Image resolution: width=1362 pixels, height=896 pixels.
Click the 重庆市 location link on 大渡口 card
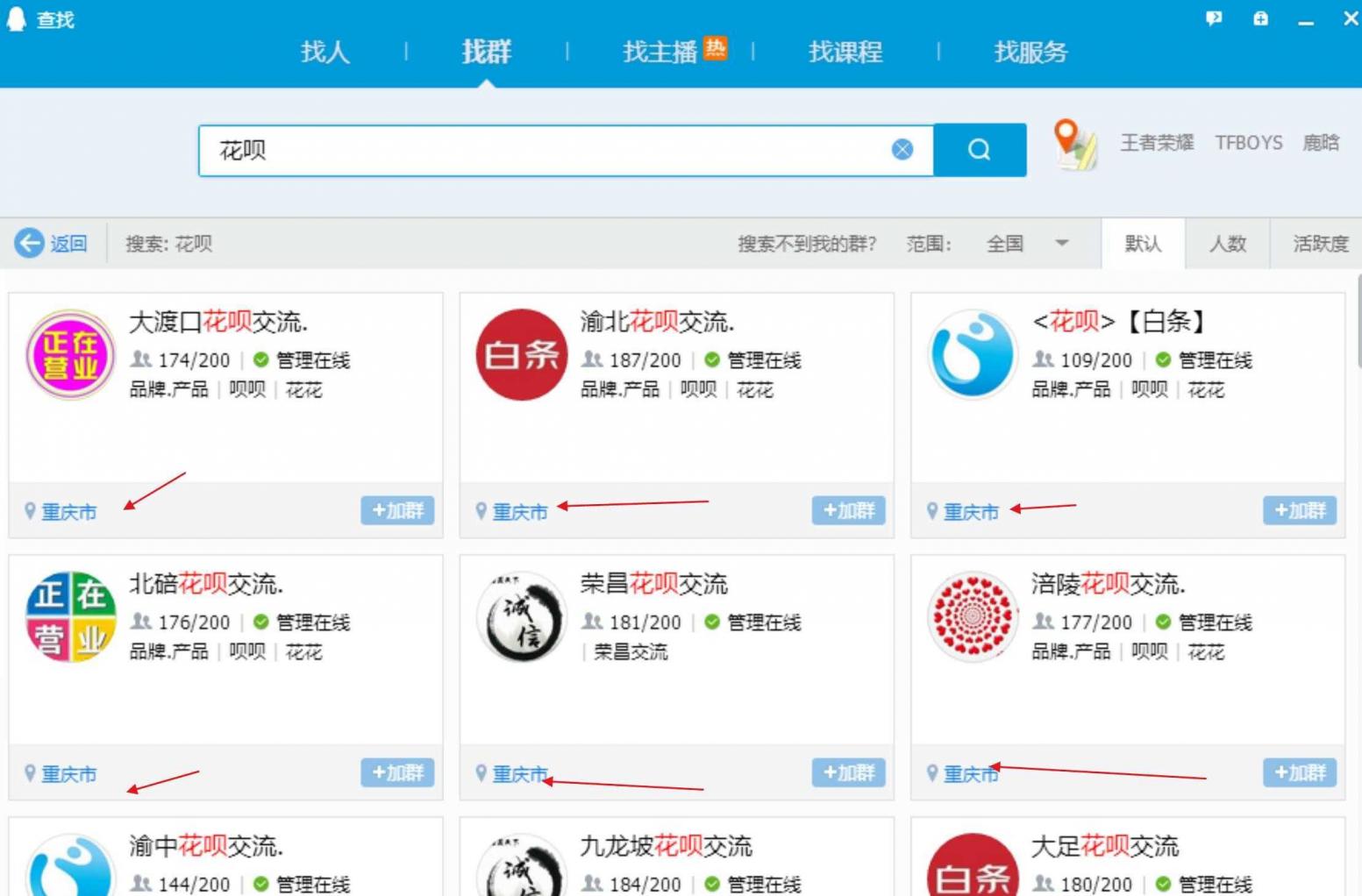coord(68,511)
